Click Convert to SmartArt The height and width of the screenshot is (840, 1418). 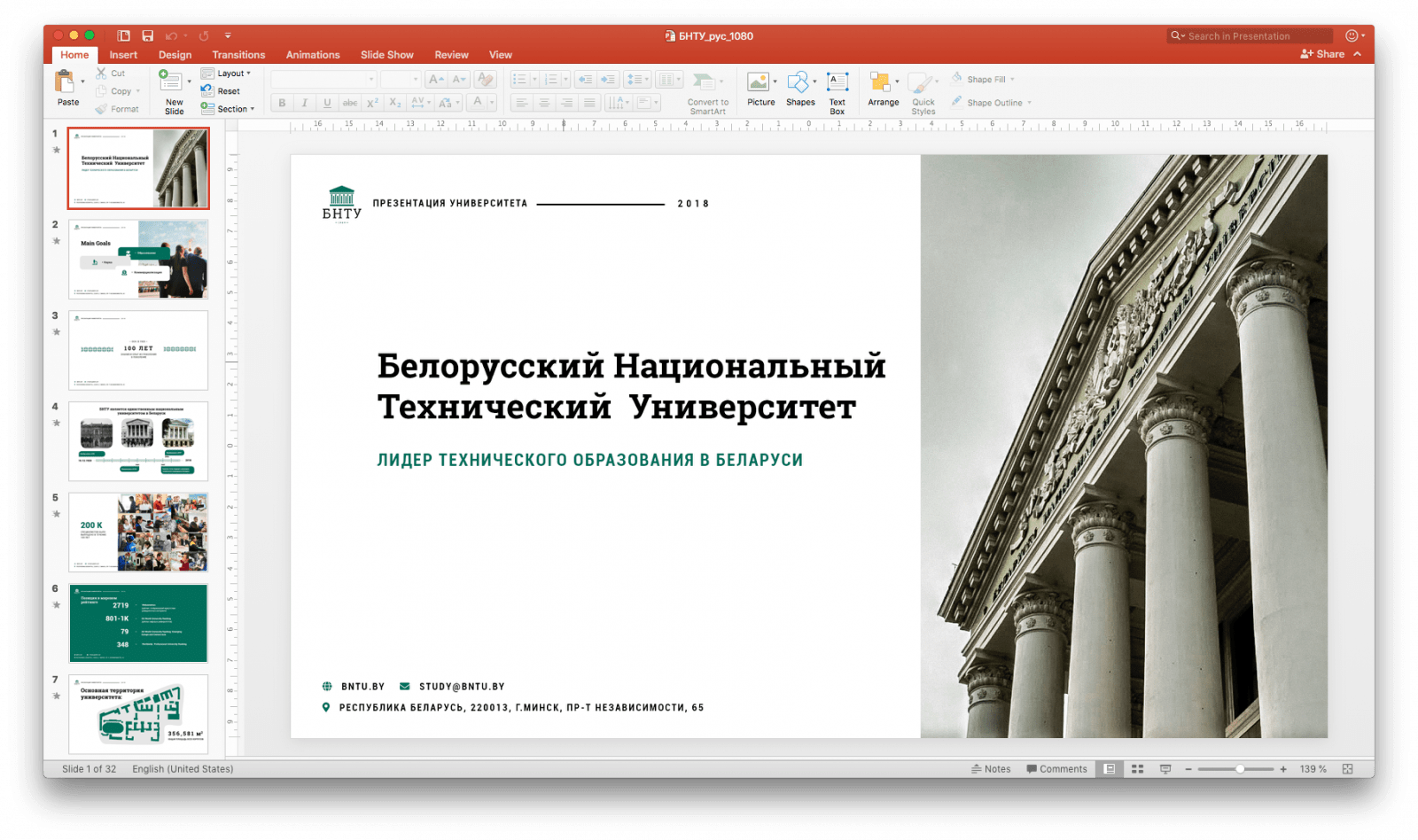click(707, 92)
